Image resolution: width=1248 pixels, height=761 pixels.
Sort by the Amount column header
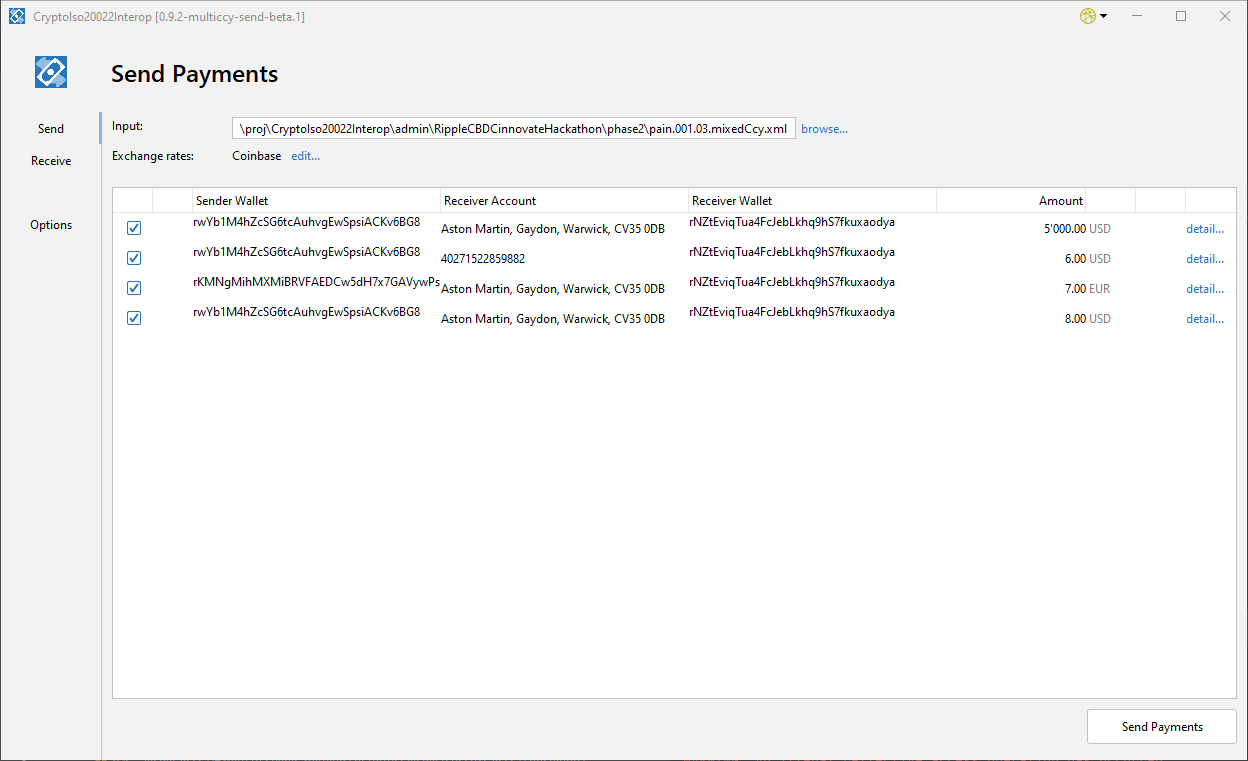click(1060, 200)
